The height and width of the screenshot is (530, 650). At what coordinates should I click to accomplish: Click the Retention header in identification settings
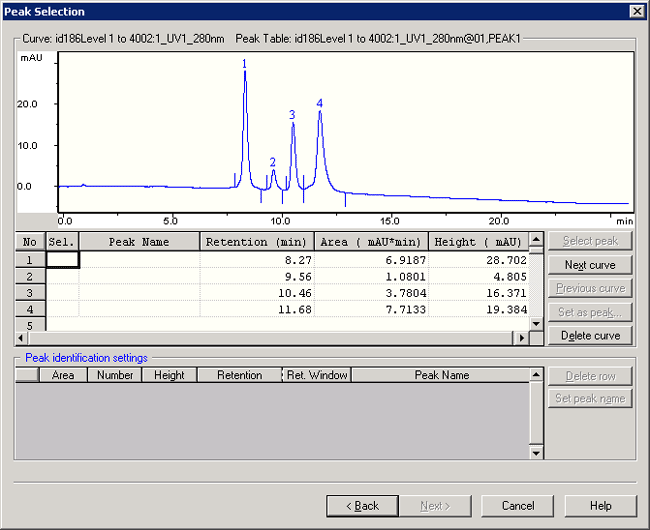[x=240, y=375]
